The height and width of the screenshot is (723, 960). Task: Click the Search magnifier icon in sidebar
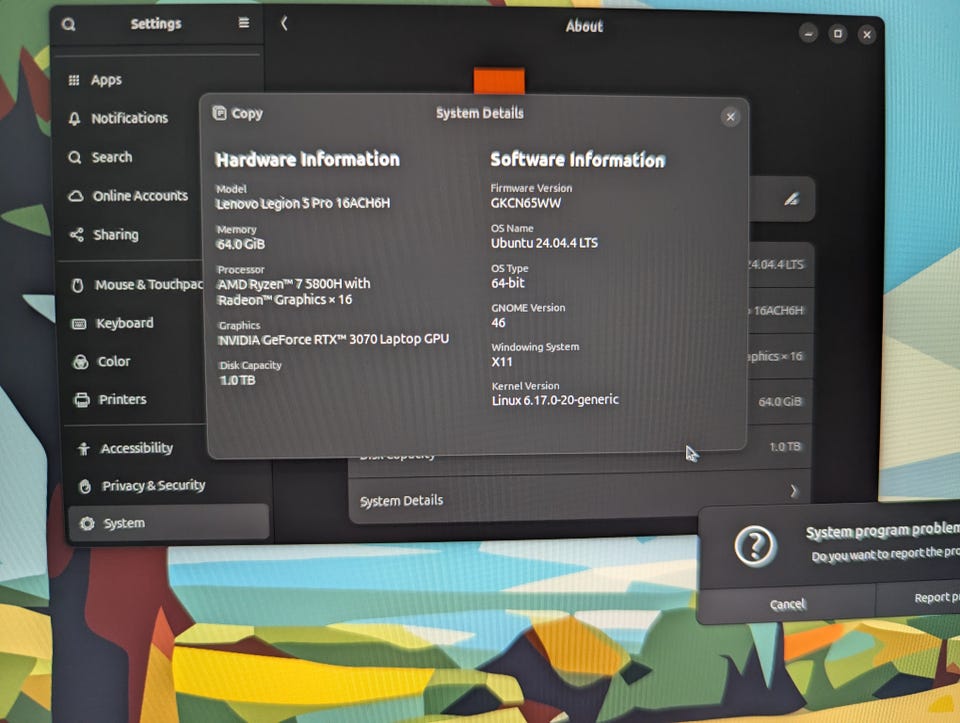tap(75, 158)
